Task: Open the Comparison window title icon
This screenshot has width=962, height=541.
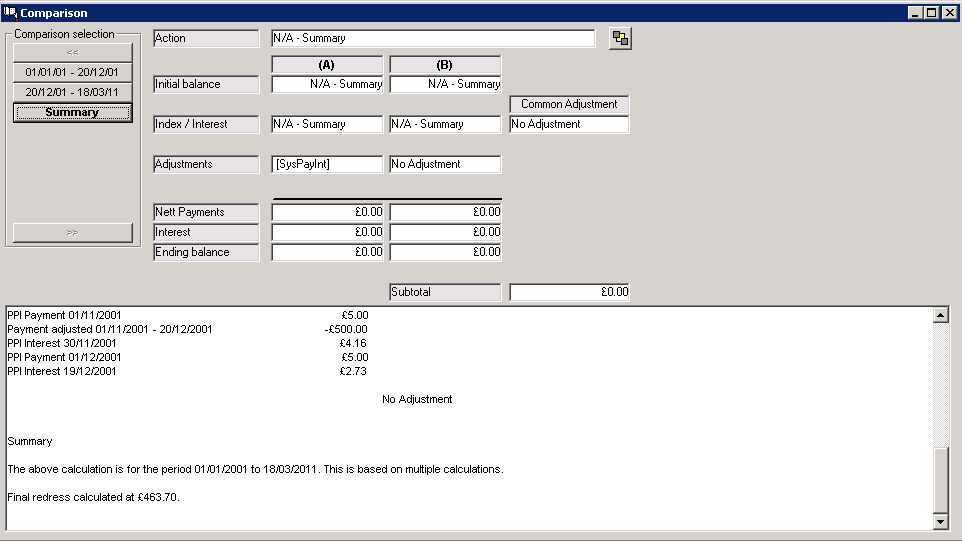Action: tap(10, 13)
